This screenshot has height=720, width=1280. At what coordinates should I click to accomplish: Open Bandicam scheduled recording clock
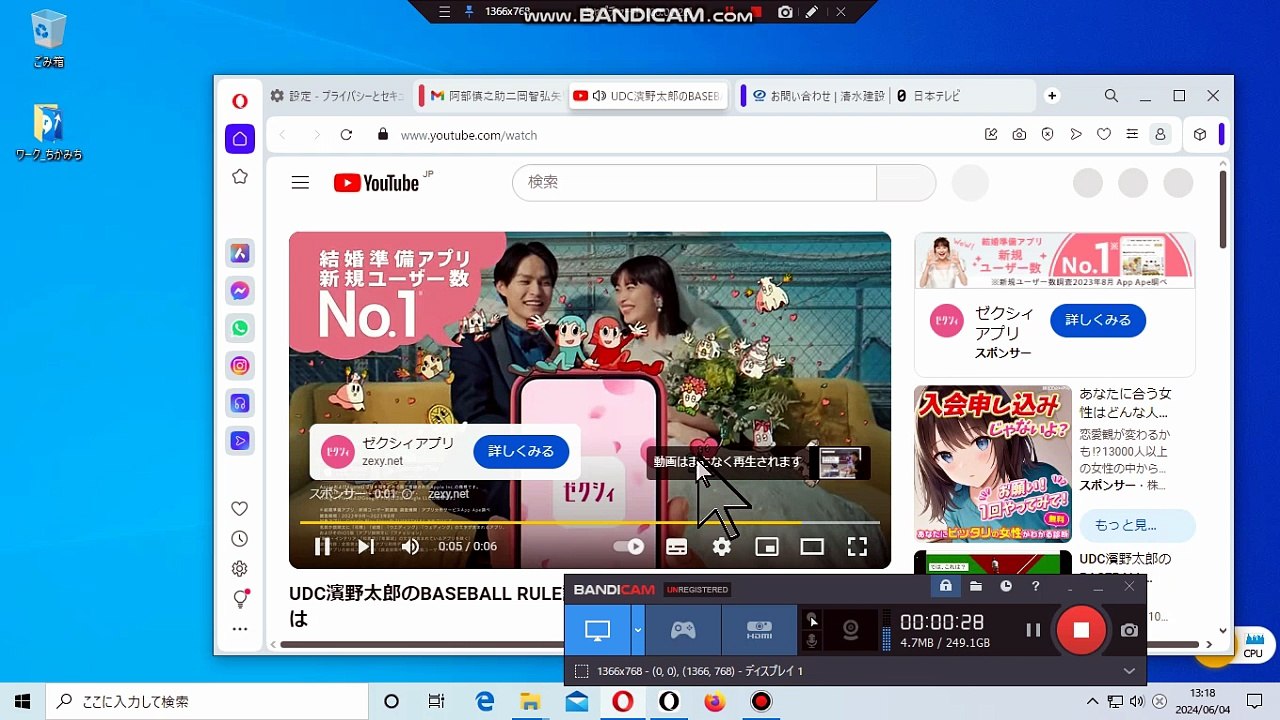click(1006, 587)
